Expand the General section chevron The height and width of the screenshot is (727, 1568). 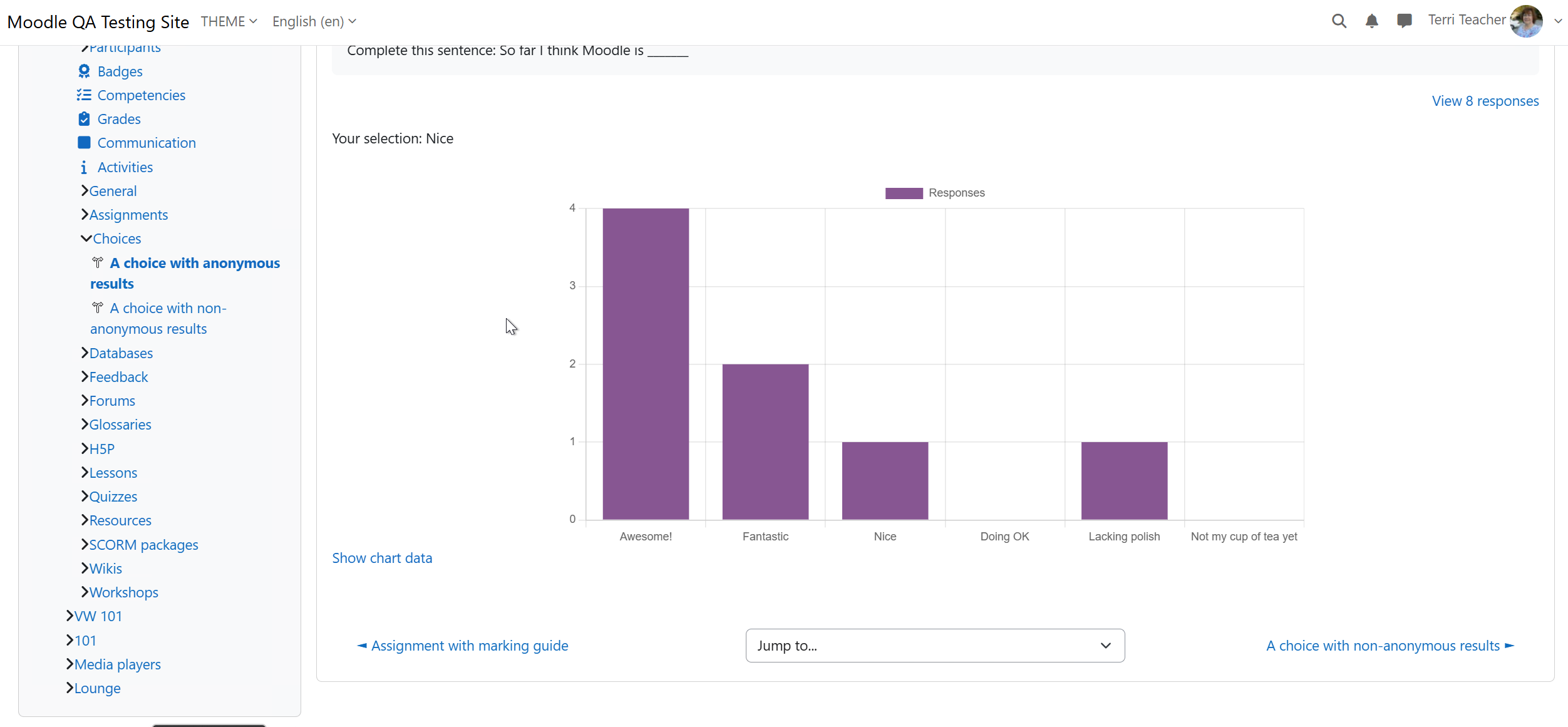click(85, 190)
